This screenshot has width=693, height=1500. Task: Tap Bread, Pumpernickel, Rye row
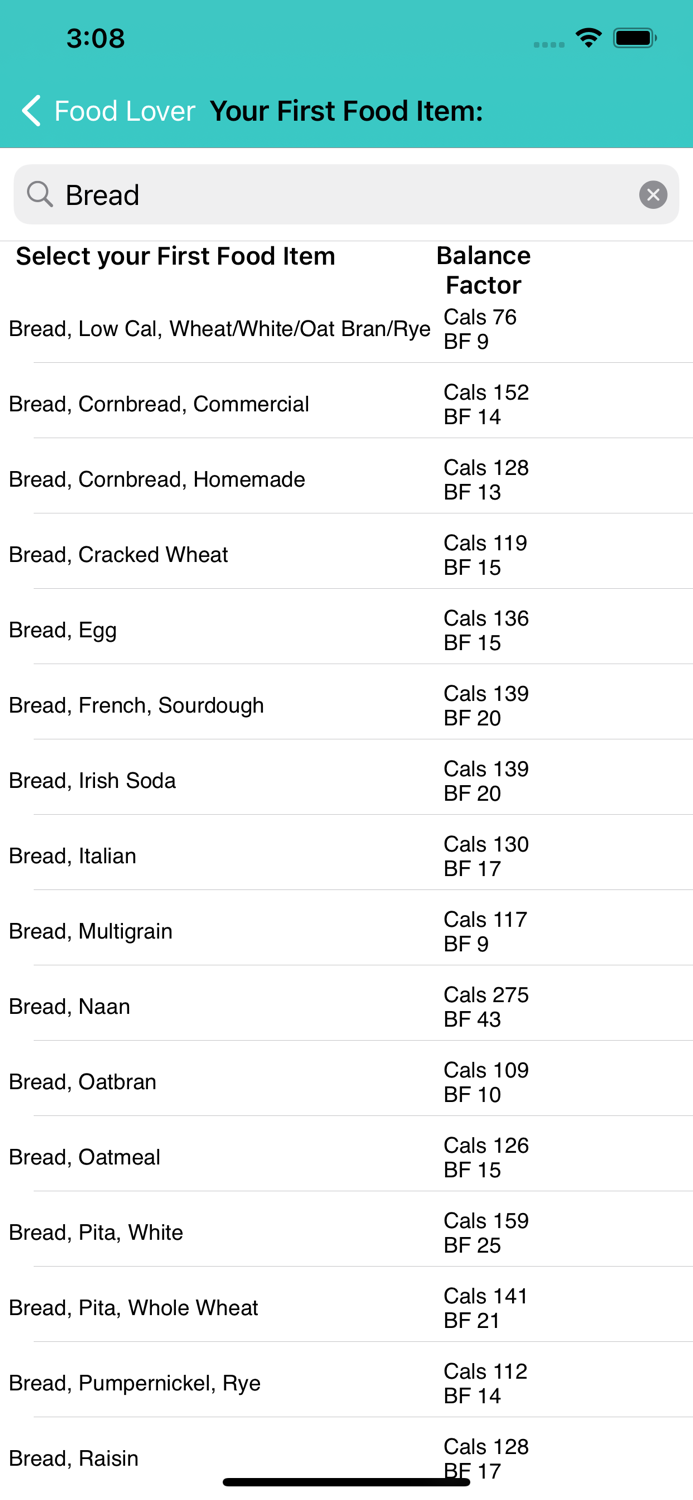(133, 1382)
